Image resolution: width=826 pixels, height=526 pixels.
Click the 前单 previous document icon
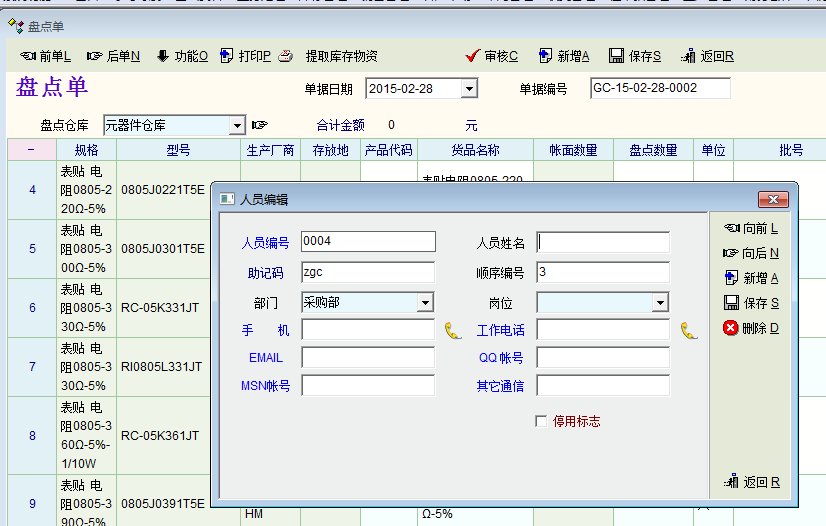[x=28, y=56]
